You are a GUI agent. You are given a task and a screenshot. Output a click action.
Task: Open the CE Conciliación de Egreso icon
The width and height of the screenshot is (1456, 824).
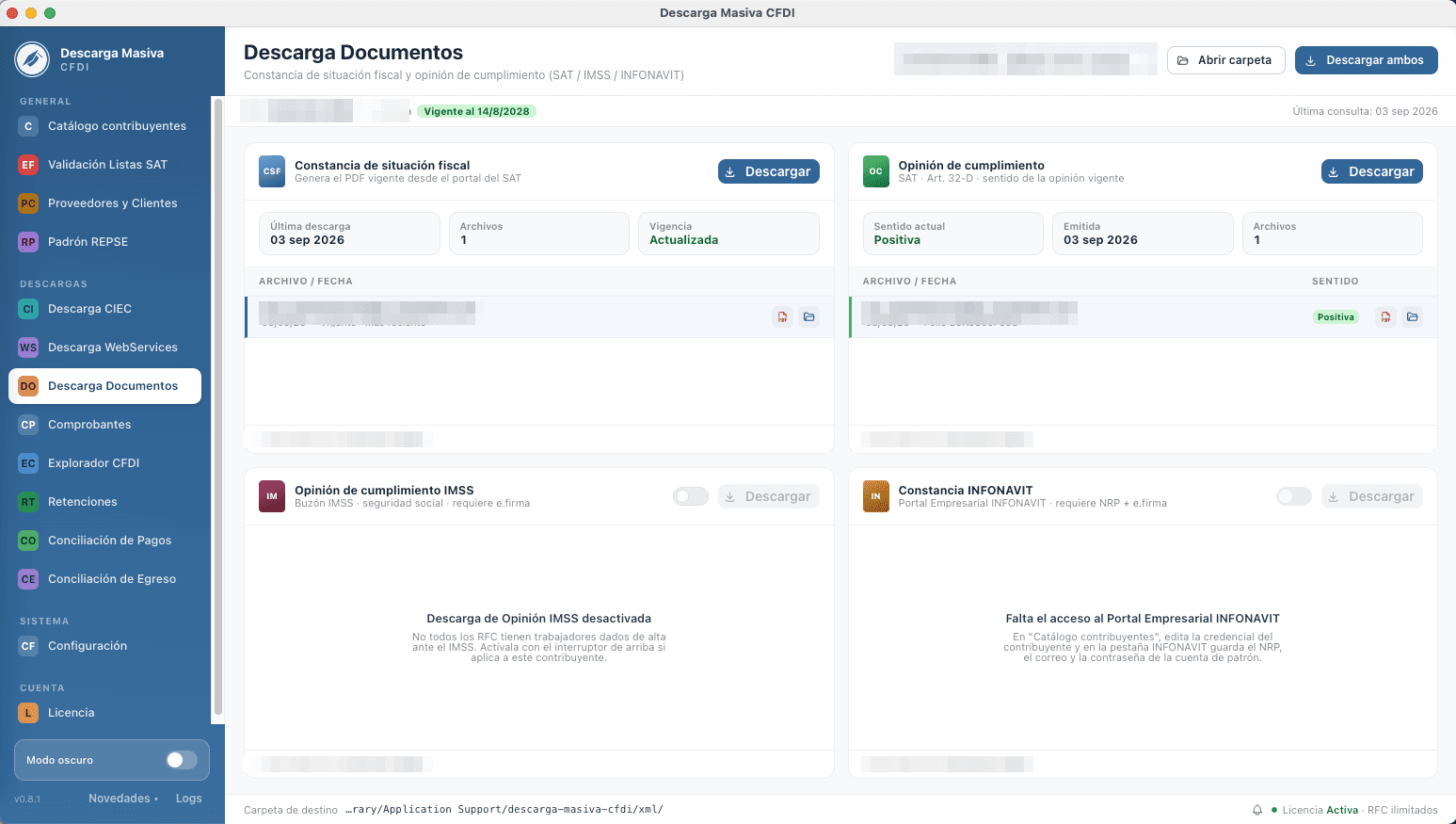coord(28,579)
